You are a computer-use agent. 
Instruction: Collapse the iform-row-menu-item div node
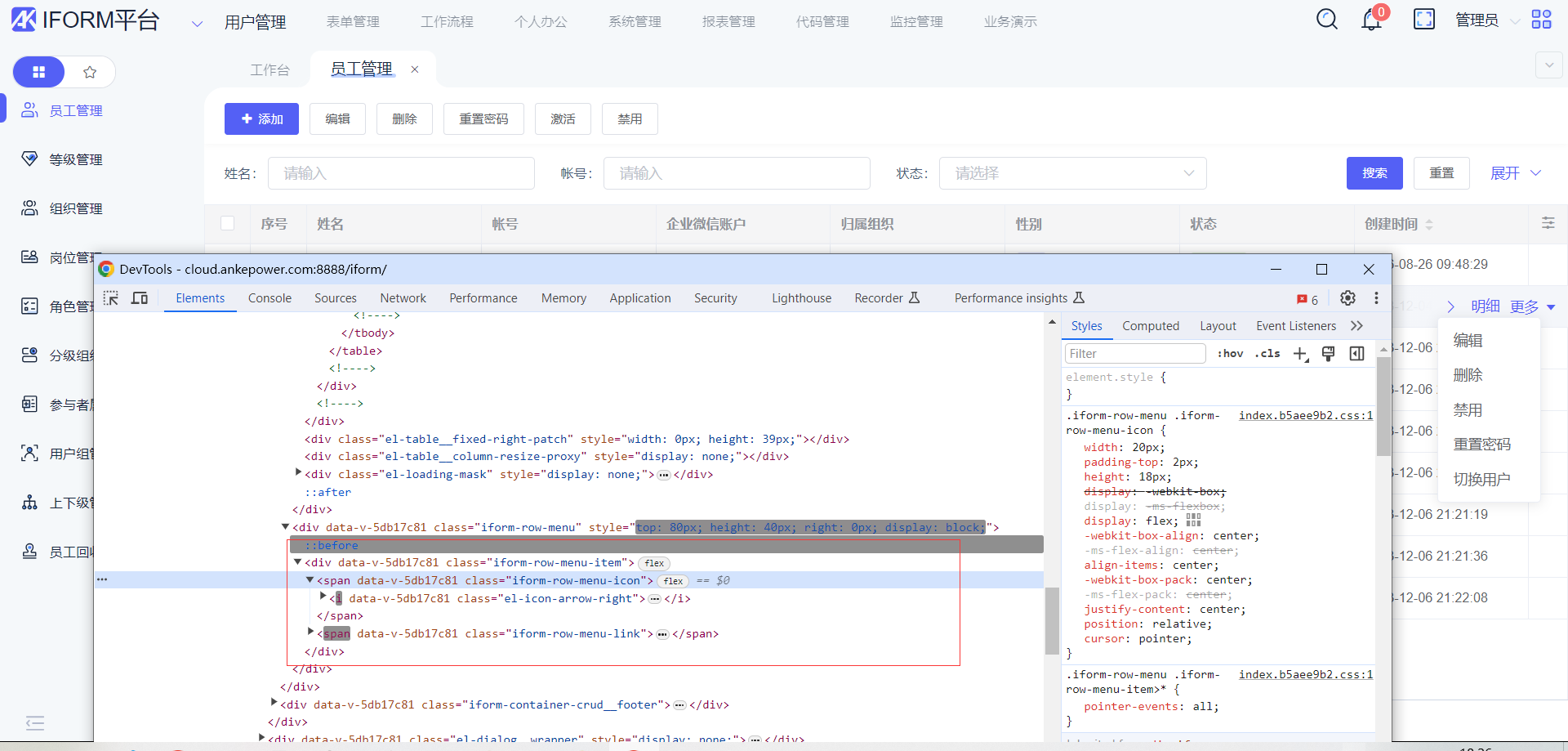298,562
